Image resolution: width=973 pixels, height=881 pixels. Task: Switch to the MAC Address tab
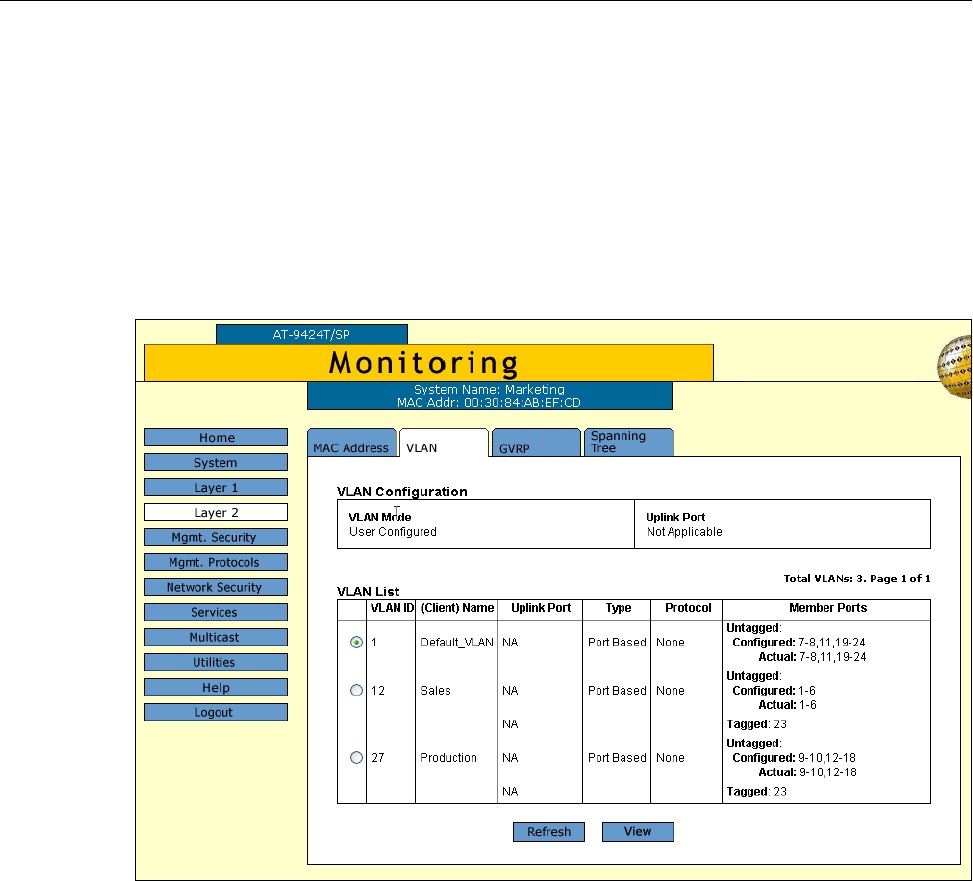pyautogui.click(x=351, y=442)
